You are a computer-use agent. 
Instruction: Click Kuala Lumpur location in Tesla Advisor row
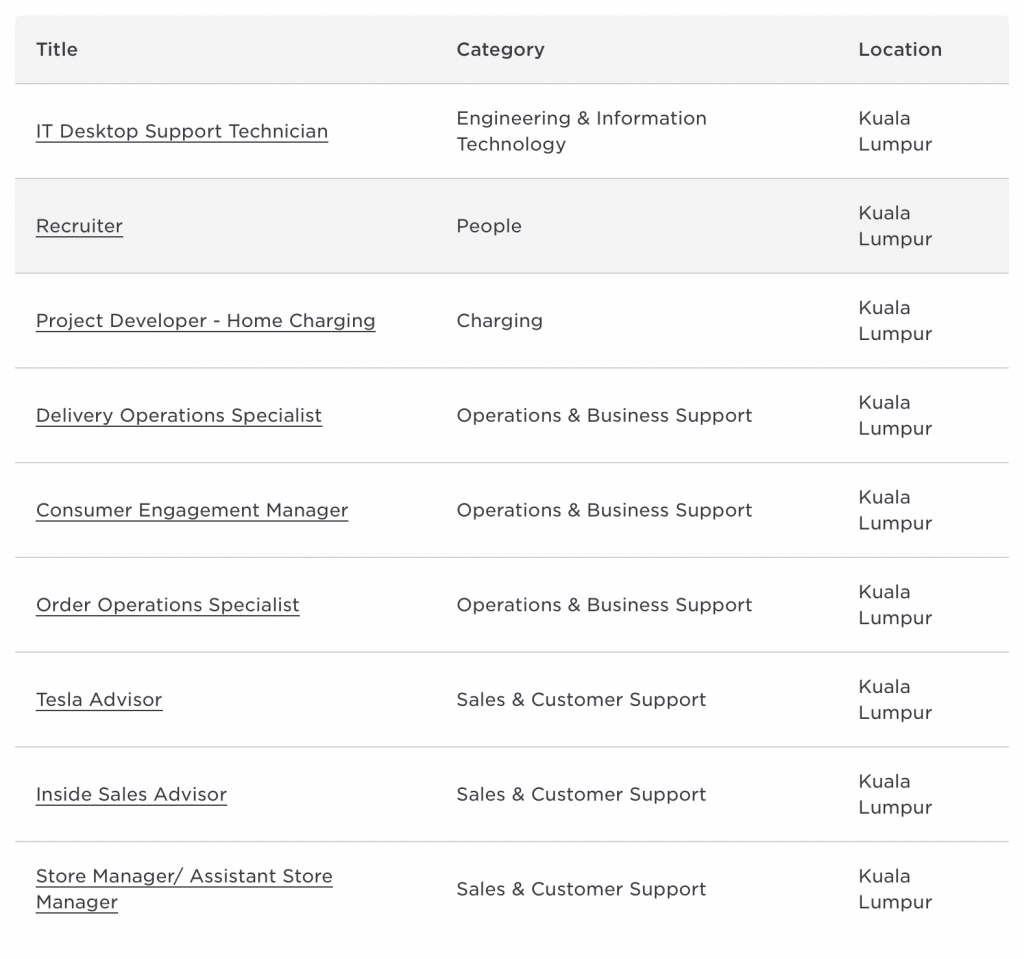tap(894, 700)
